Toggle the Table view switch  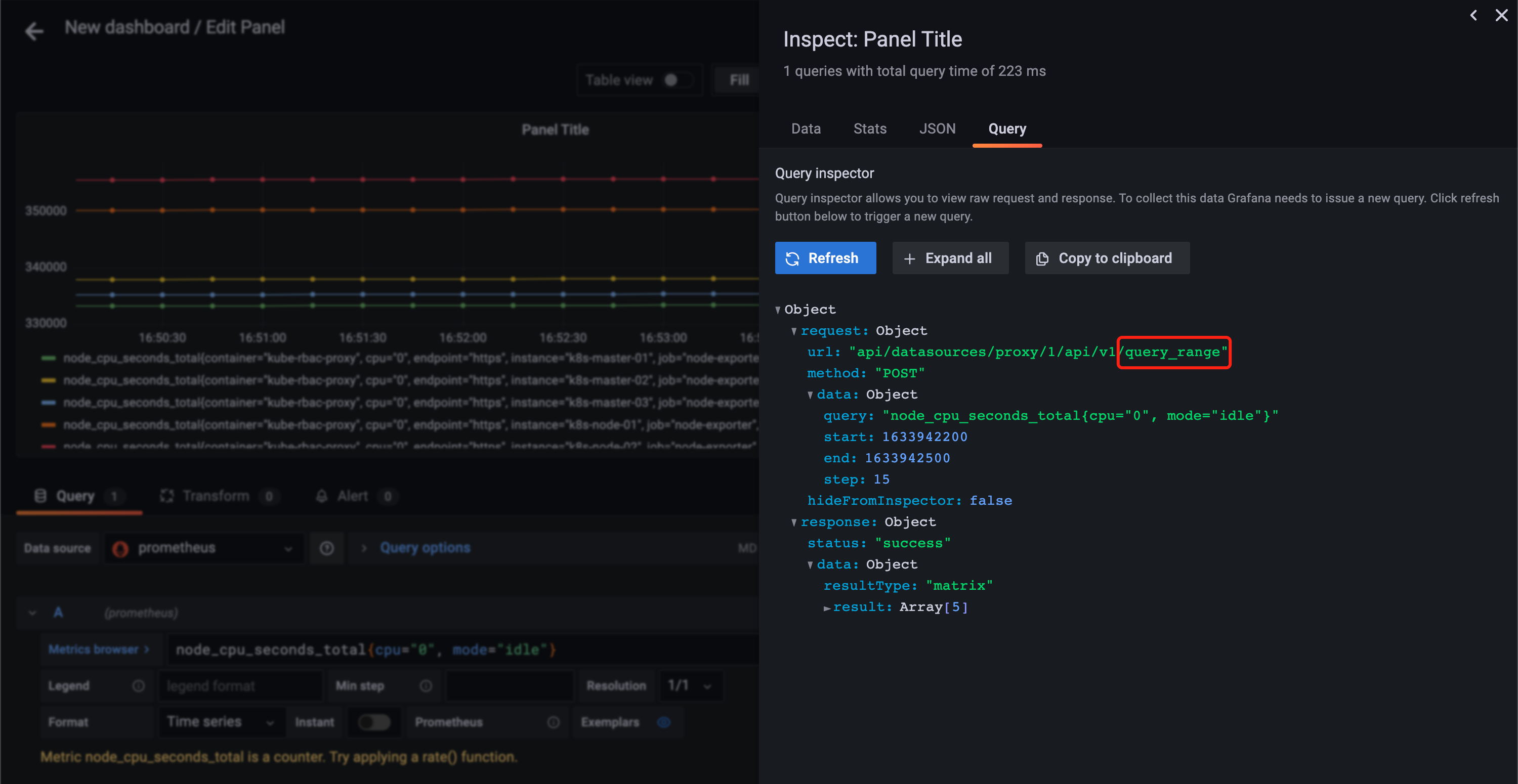pos(678,80)
